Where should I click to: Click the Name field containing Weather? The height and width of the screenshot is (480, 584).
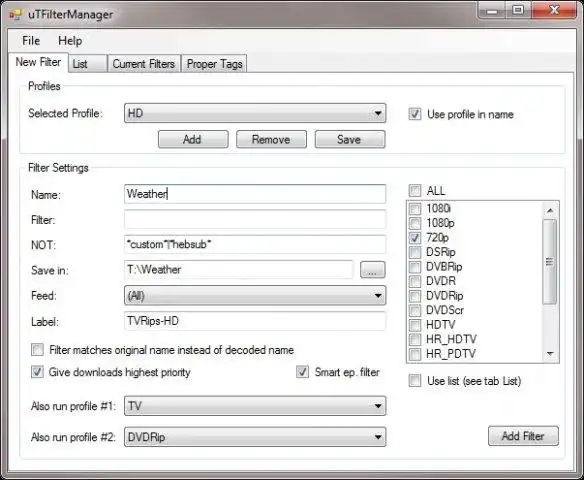point(255,194)
